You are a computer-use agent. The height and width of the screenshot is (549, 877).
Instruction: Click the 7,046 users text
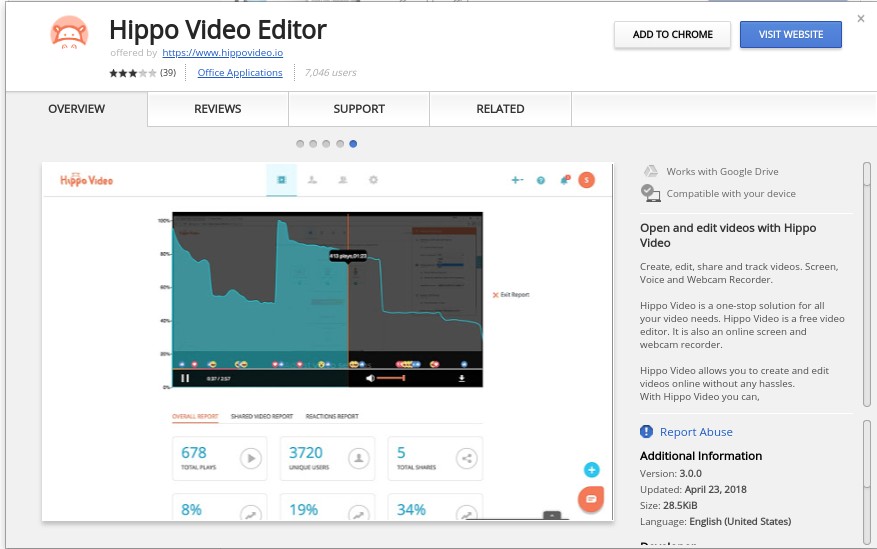pos(331,73)
